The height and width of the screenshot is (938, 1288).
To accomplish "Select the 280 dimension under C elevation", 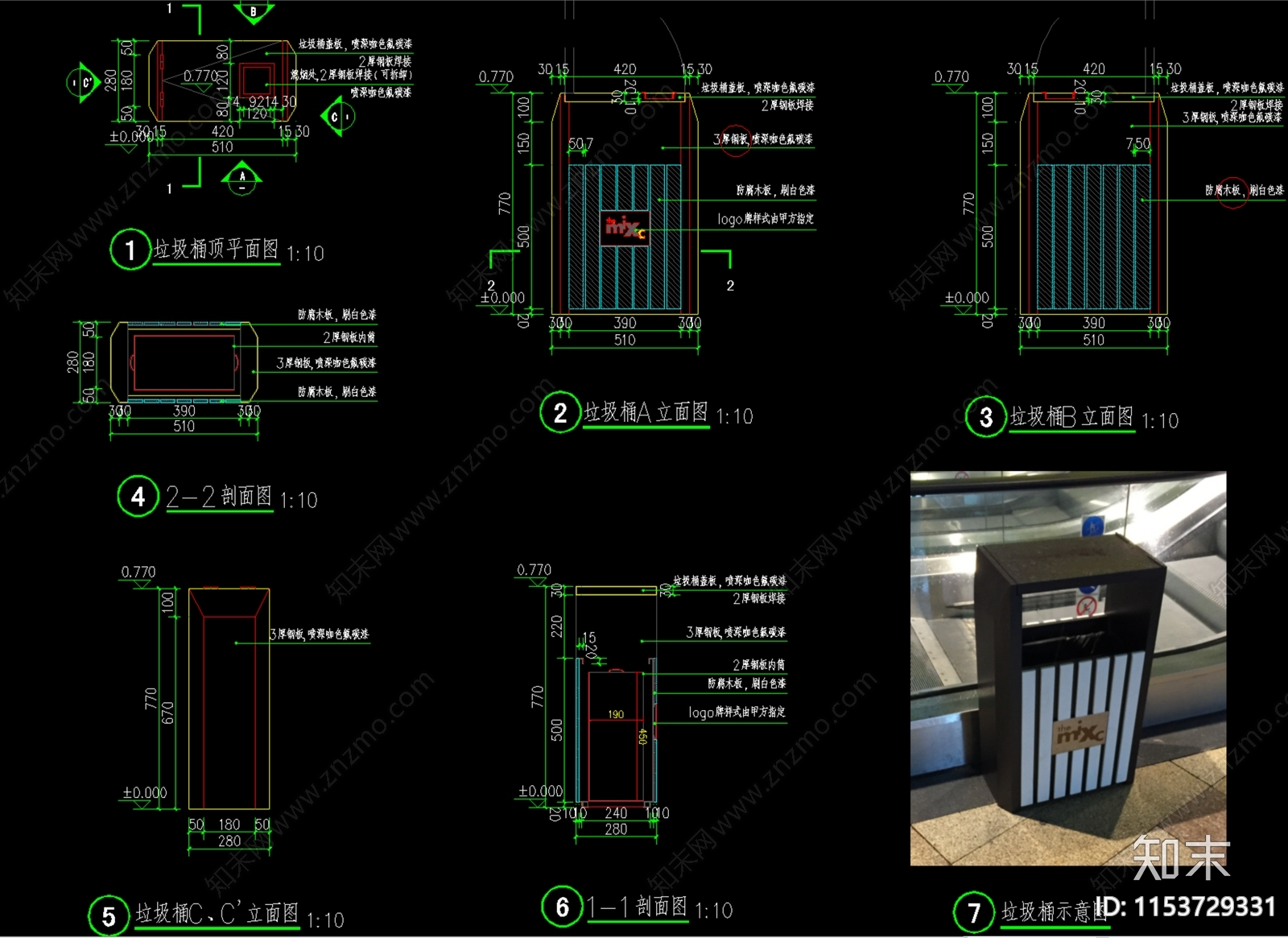I will tap(229, 841).
